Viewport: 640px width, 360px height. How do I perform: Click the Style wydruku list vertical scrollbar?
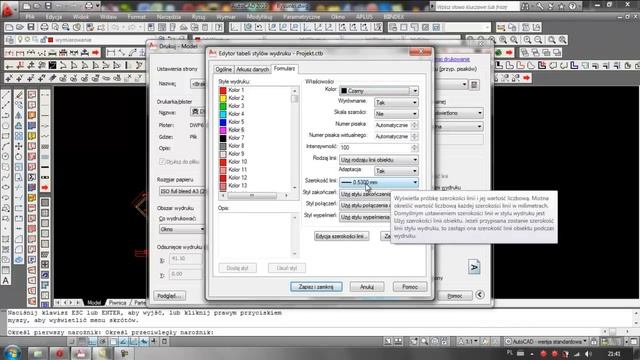click(295, 139)
